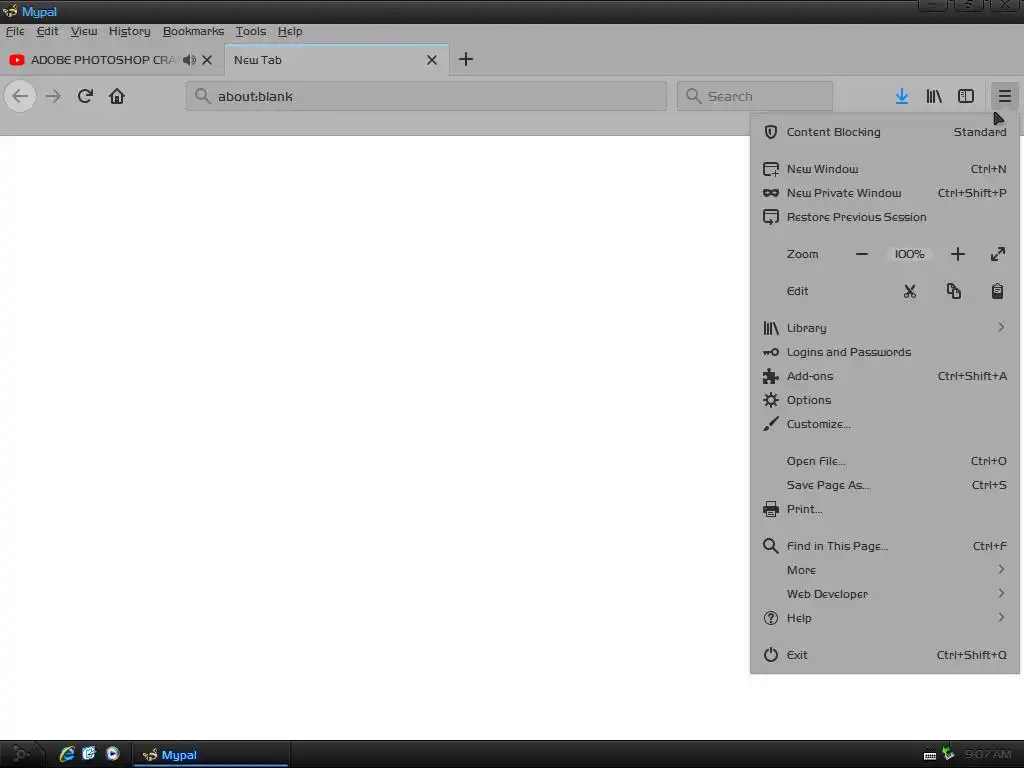Zoom in with the plus button
The image size is (1024, 768).
pyautogui.click(x=957, y=254)
